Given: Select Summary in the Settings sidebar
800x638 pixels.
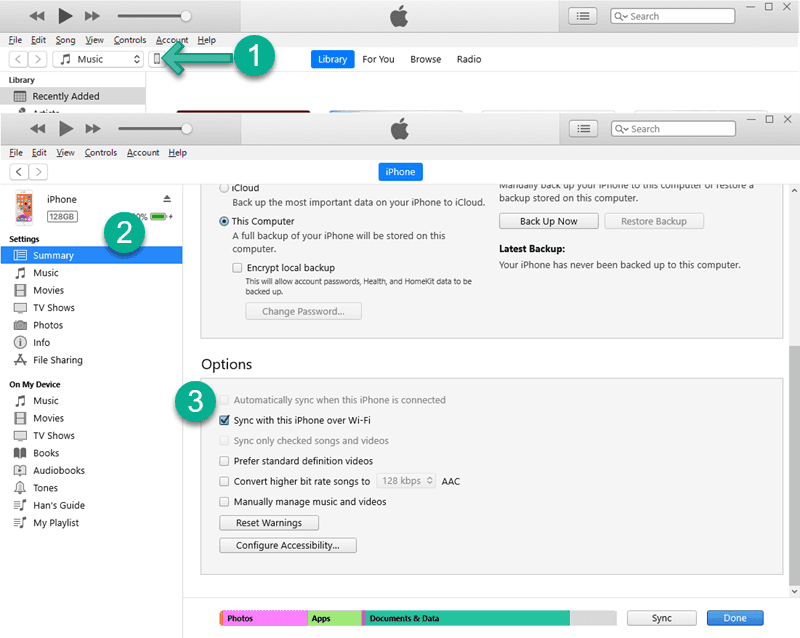Looking at the screenshot, I should click(x=91, y=255).
